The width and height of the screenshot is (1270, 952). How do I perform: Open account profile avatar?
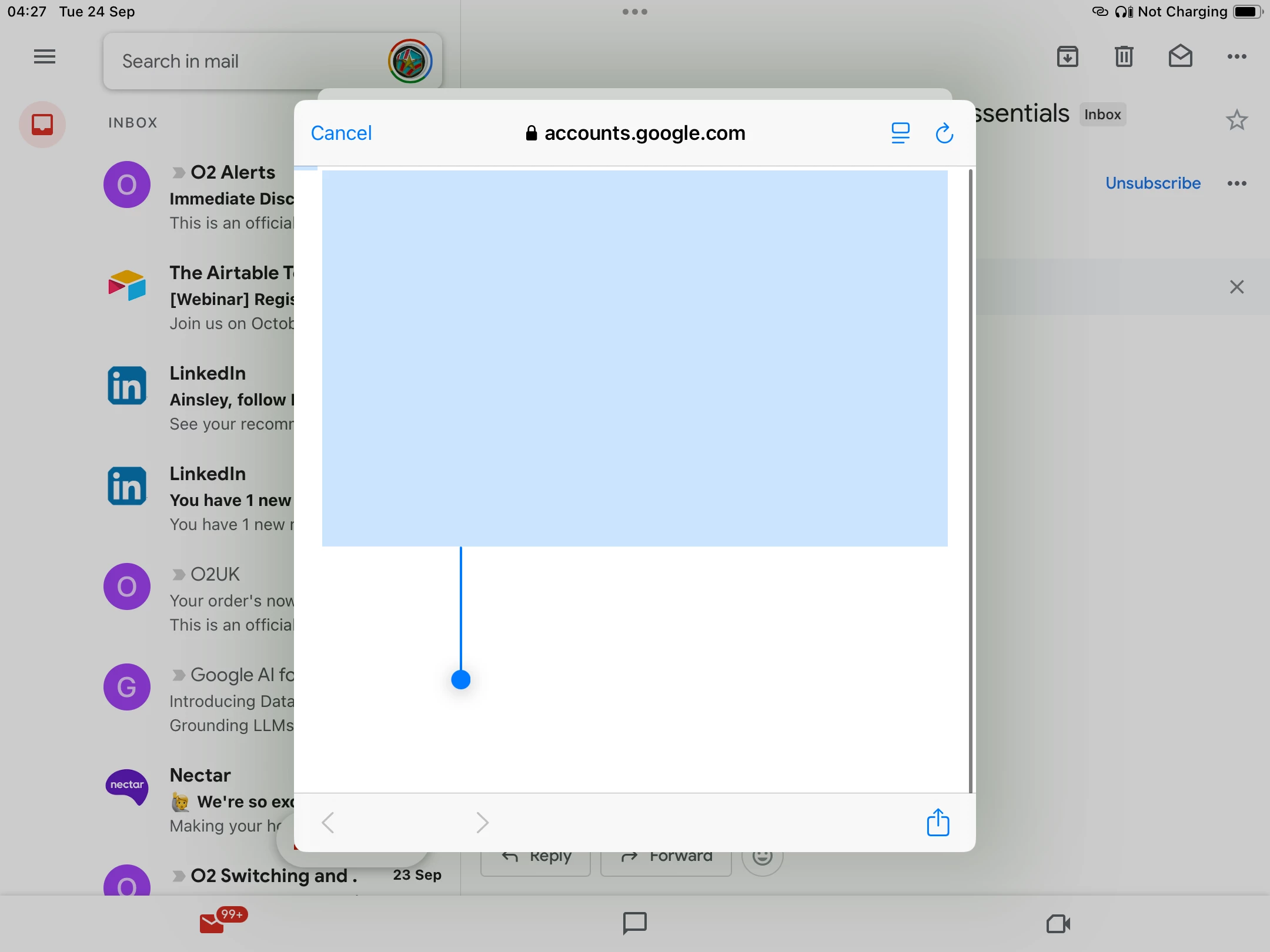click(410, 61)
